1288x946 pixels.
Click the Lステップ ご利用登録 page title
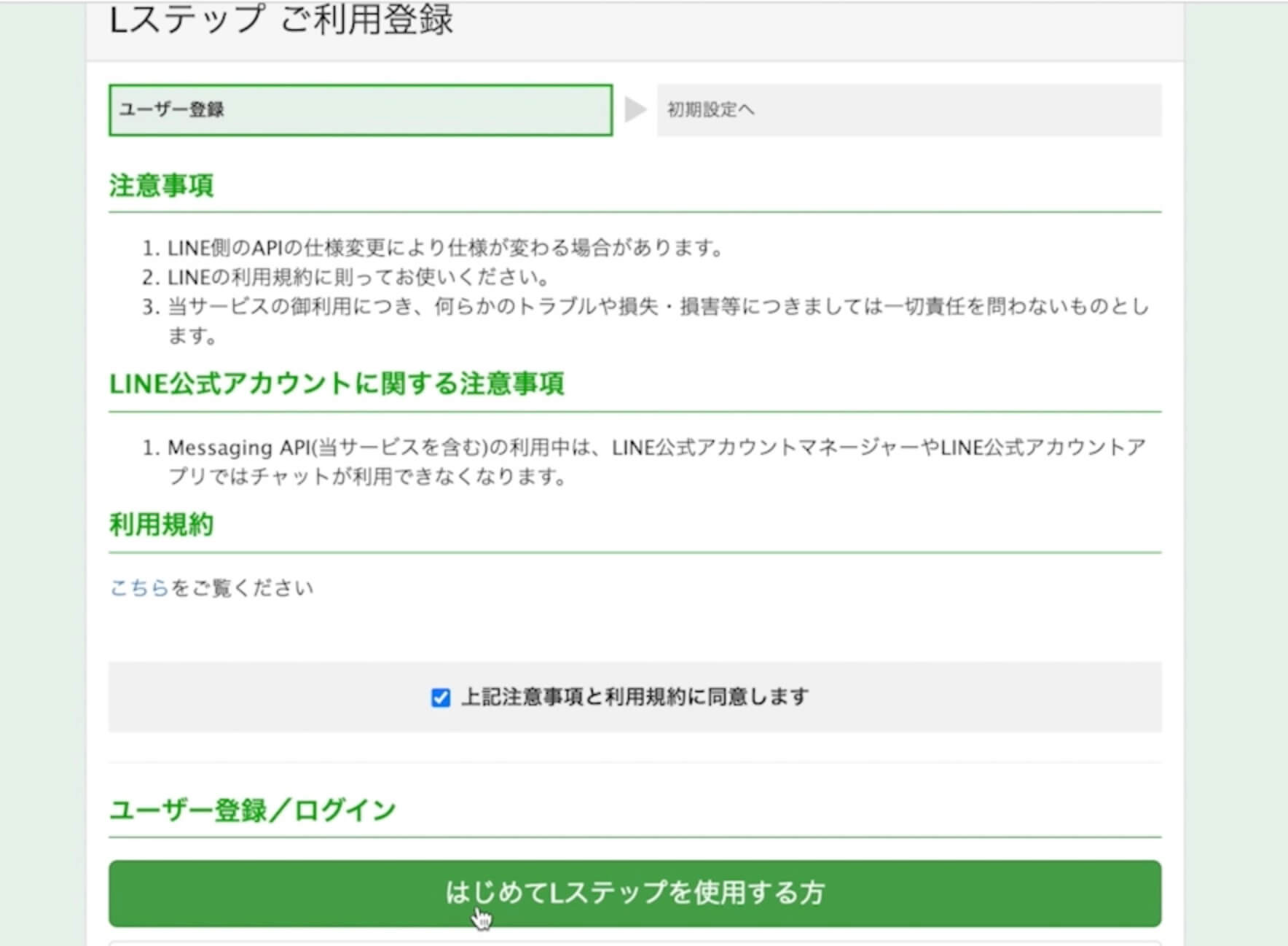[281, 20]
